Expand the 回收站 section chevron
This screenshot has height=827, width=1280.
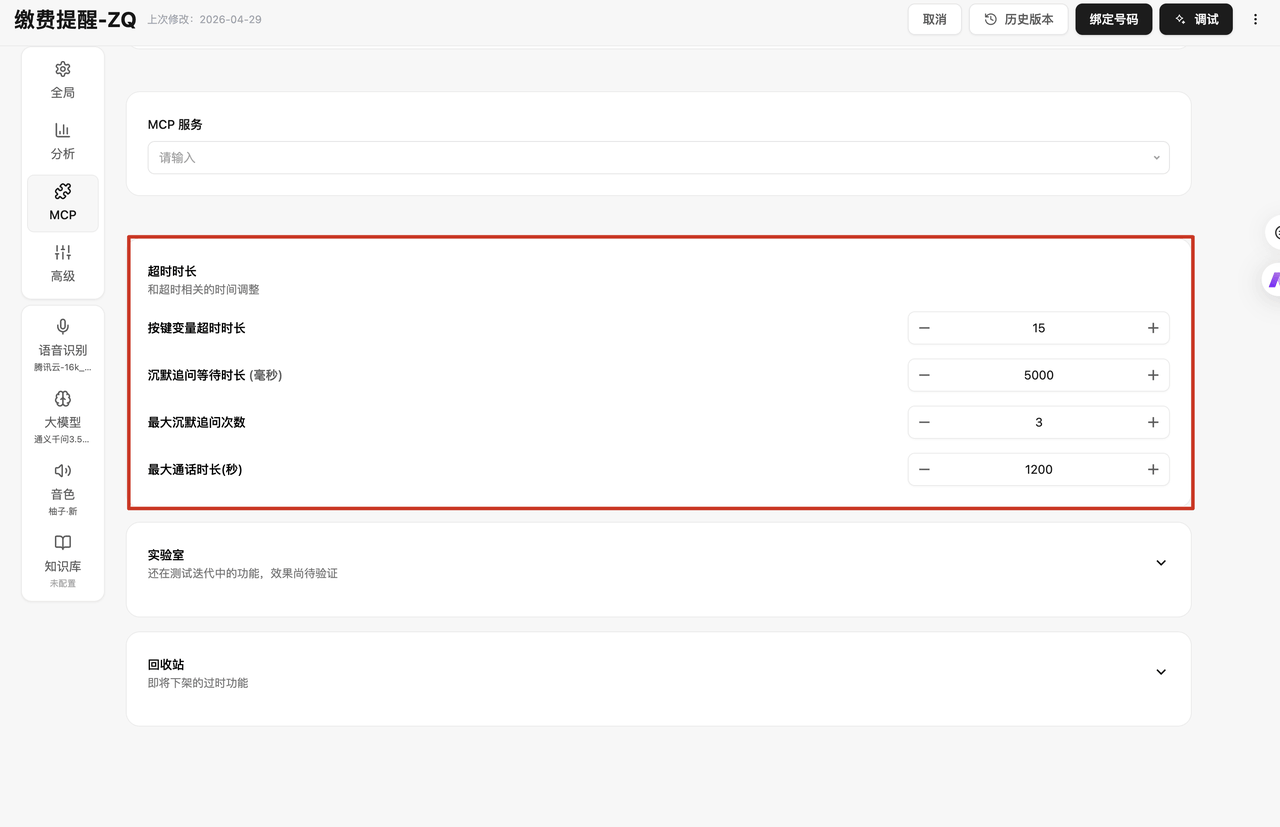[x=1161, y=672]
